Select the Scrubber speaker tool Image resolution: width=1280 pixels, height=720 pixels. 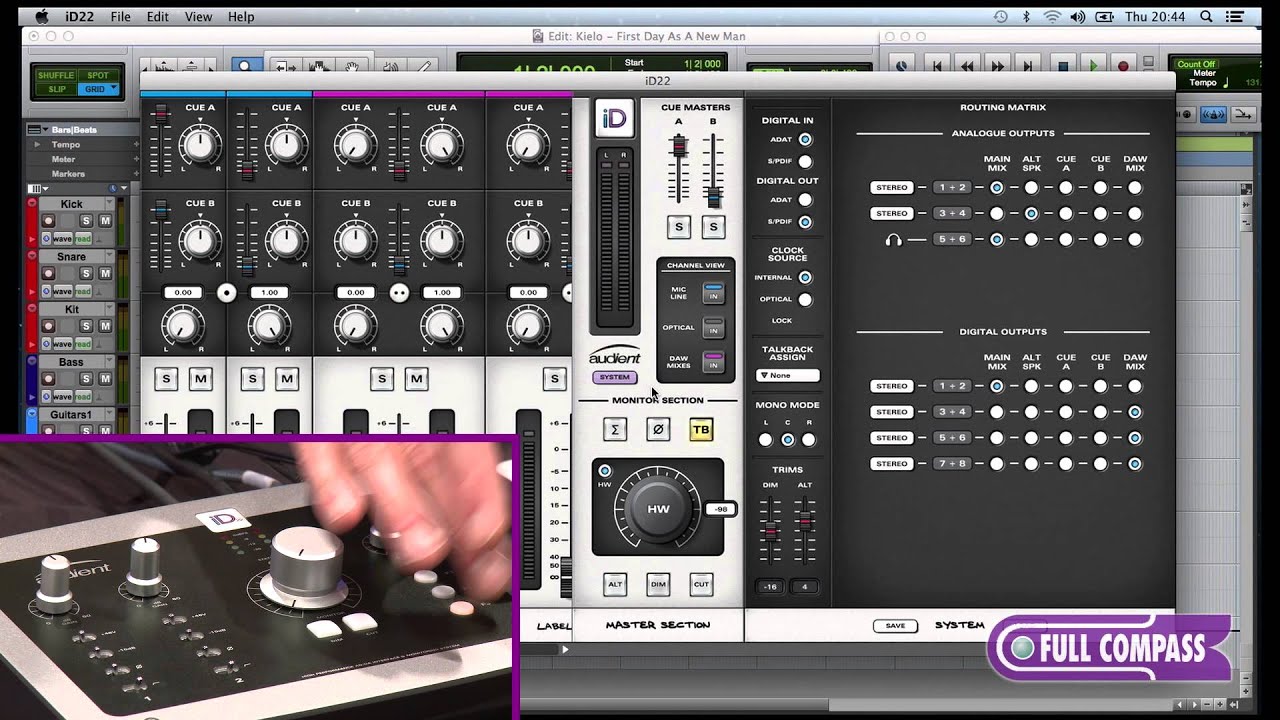click(390, 66)
